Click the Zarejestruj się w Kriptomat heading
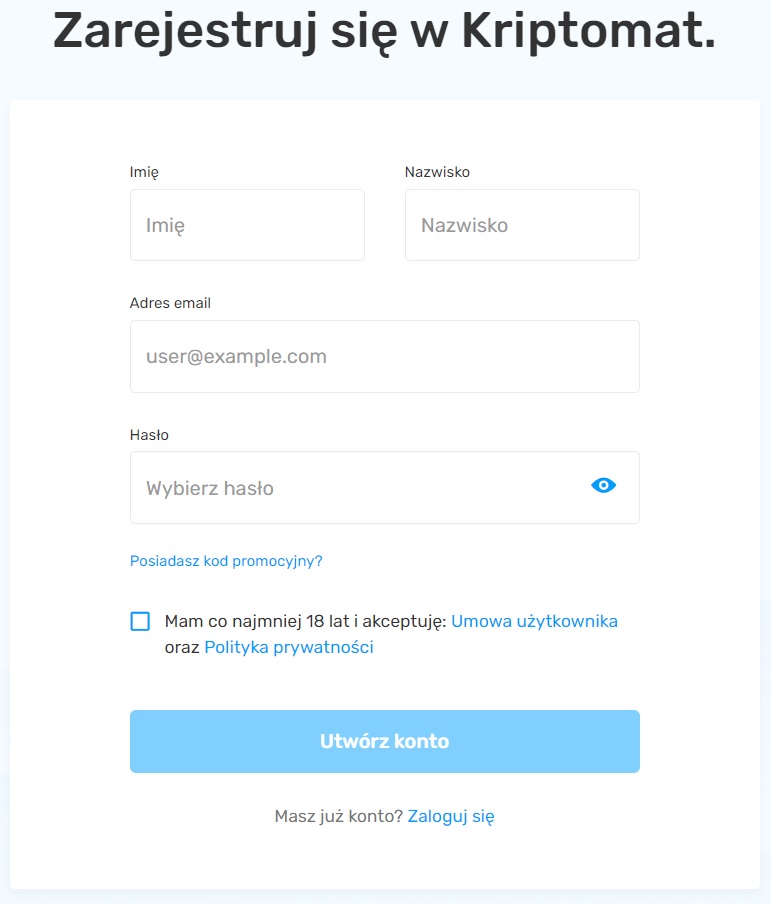 (384, 32)
